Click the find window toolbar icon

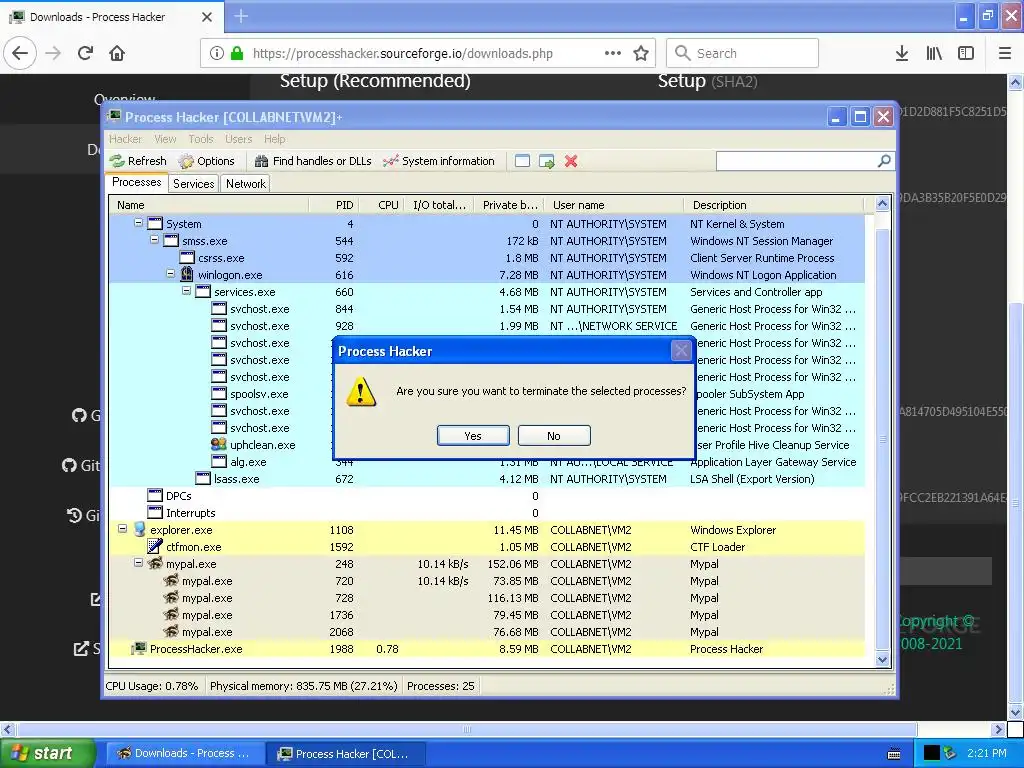tap(522, 161)
